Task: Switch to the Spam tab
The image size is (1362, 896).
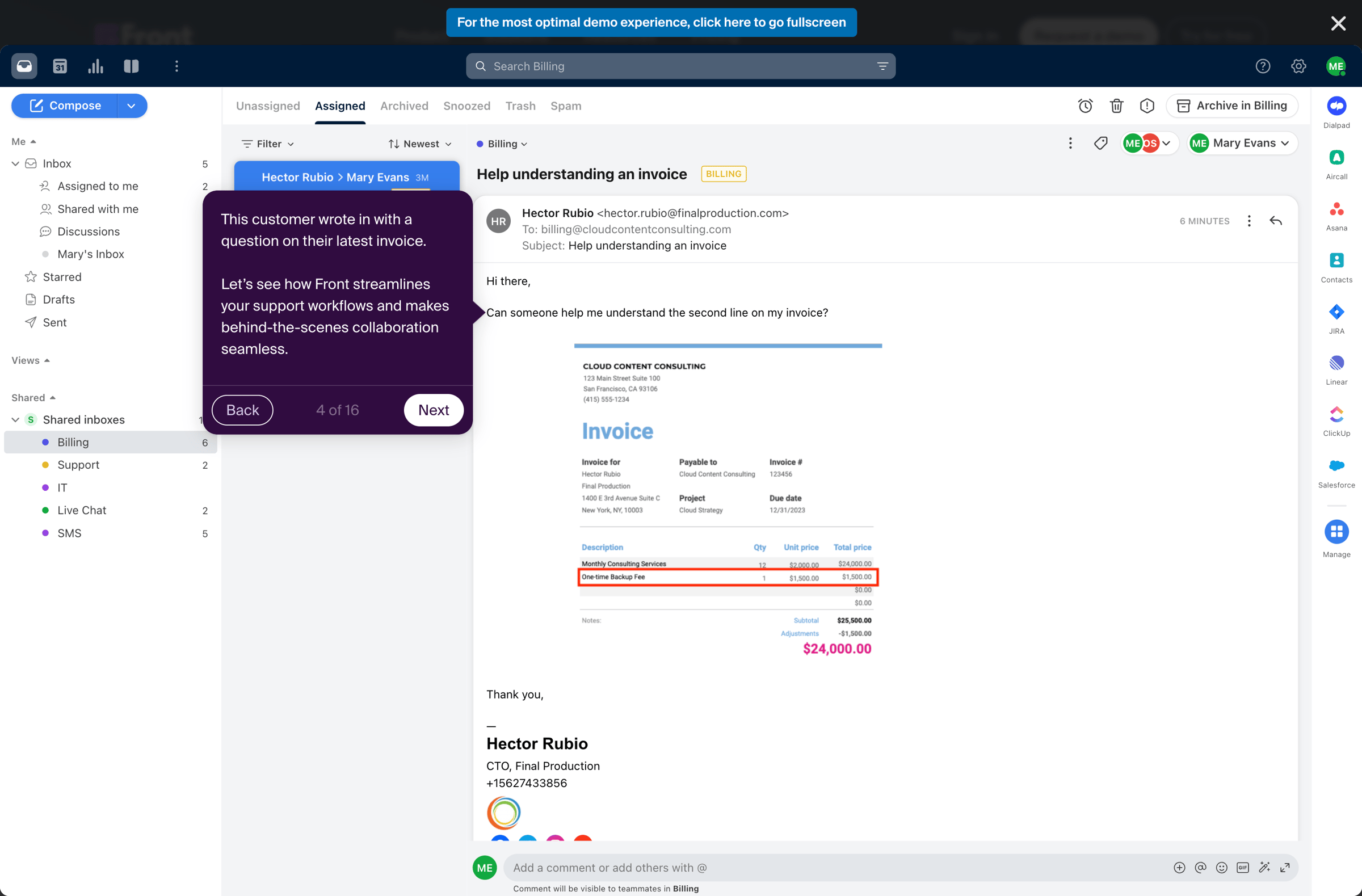Action: coord(565,106)
